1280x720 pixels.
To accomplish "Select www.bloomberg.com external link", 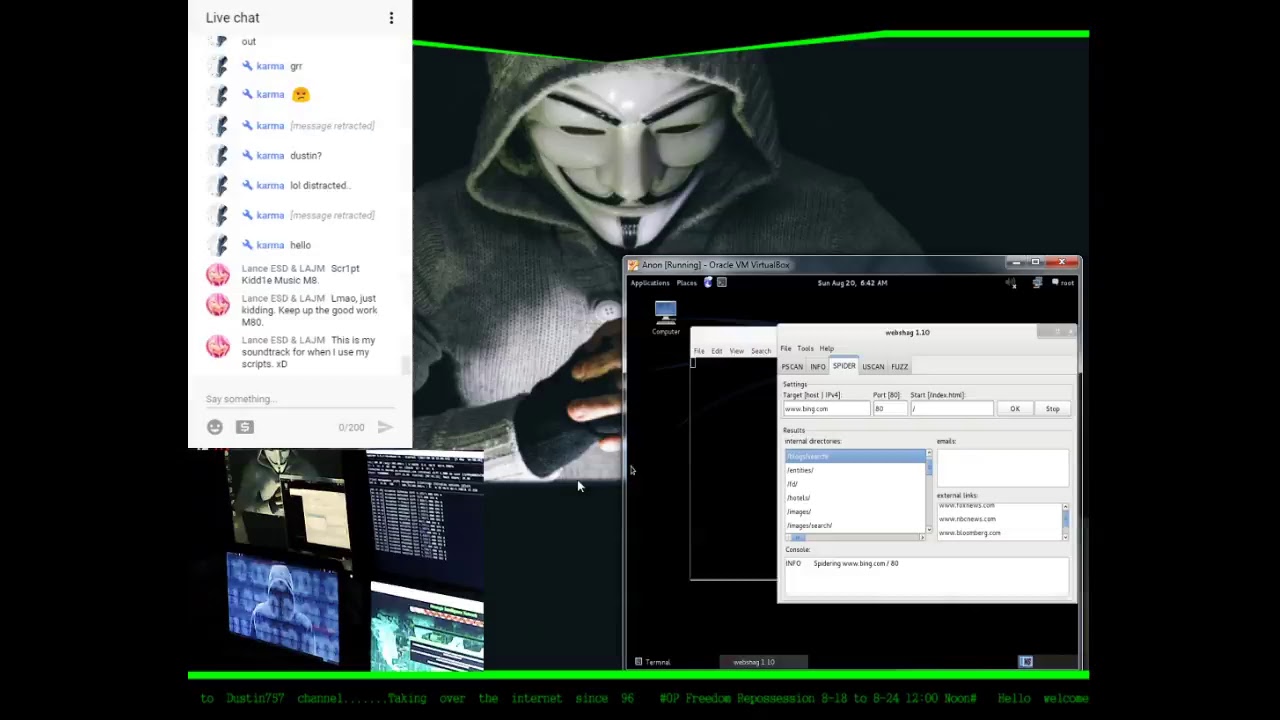I will point(998,533).
